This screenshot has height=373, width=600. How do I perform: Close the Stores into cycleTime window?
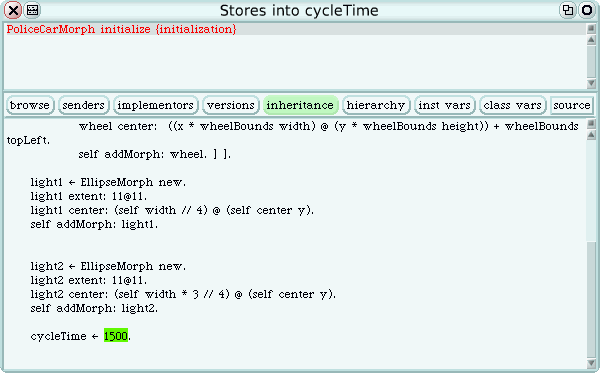coord(13,10)
